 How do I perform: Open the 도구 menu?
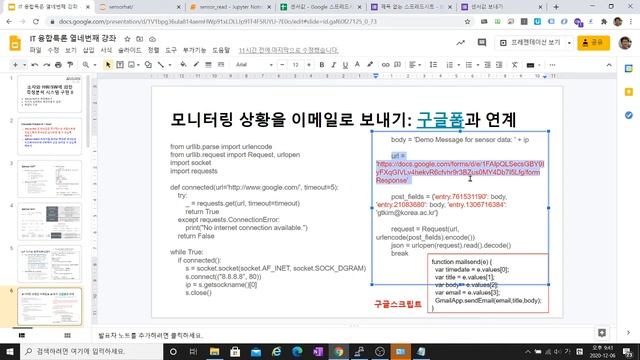[171, 50]
